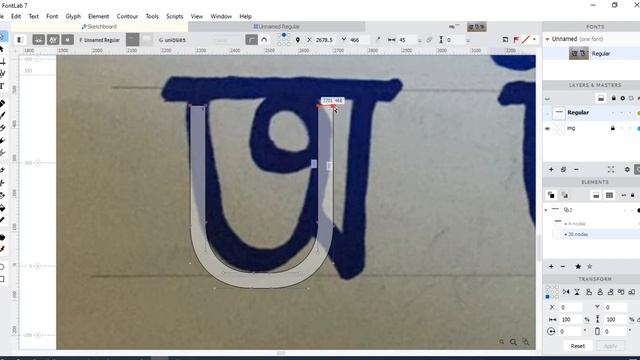Edit the width field showing 45

[x=407, y=40]
